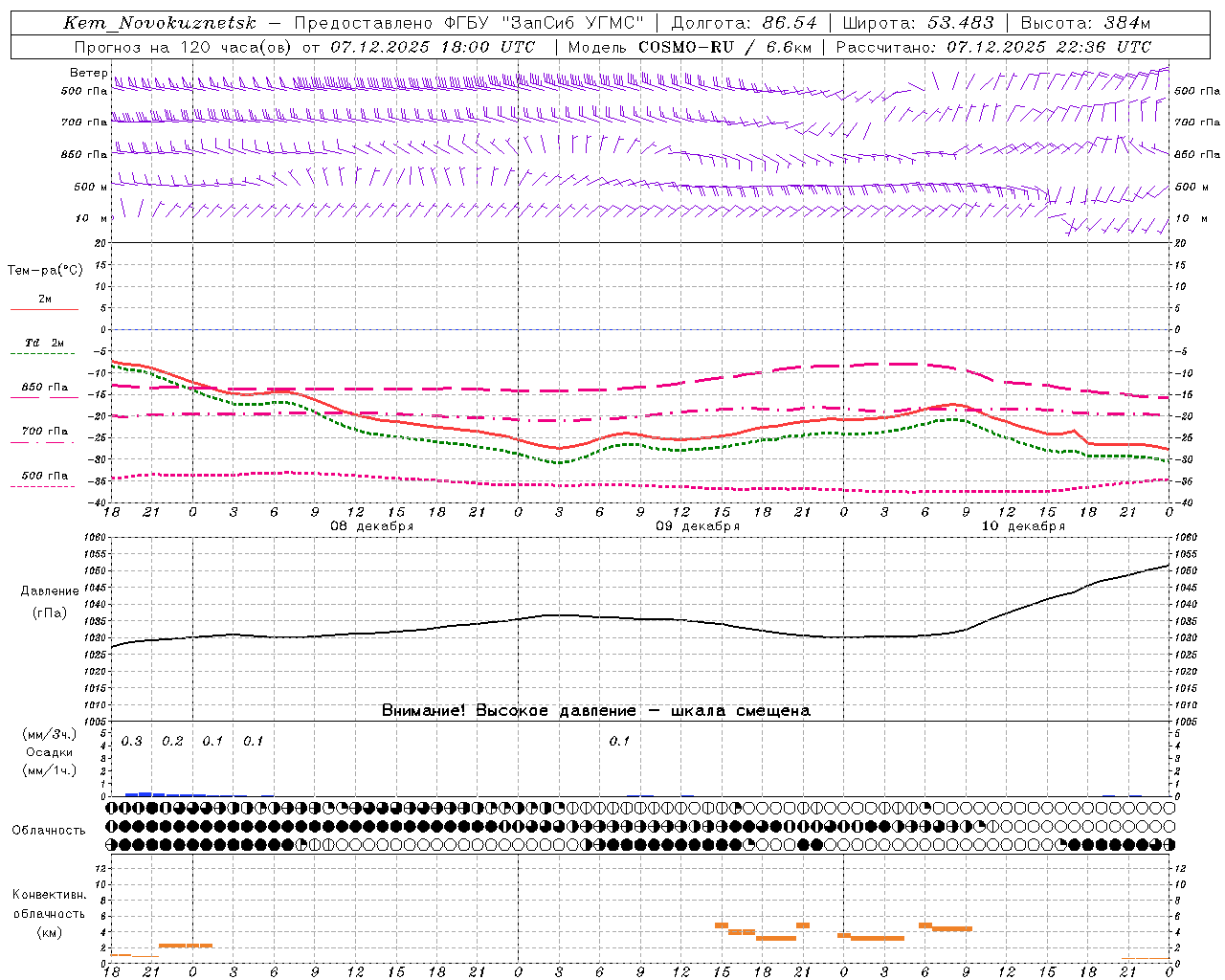
Task: Click the station name Kem_Novokuznetsk in the title
Action: pos(160,23)
